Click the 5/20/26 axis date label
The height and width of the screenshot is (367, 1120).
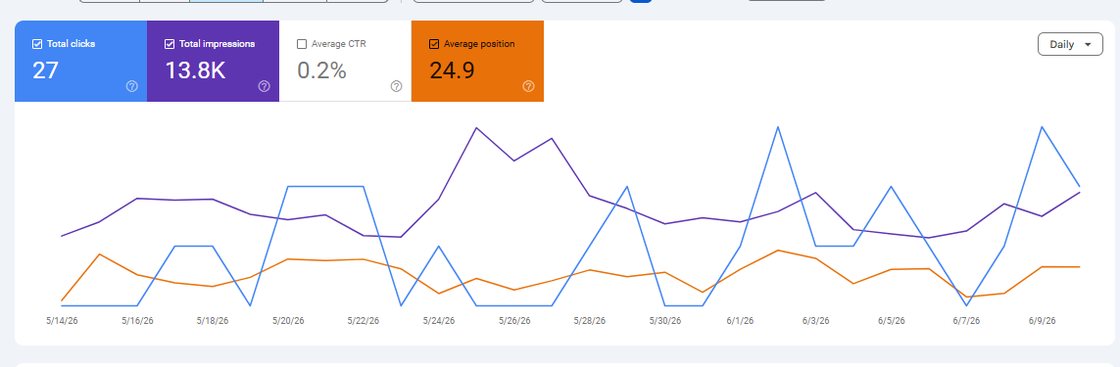point(288,321)
